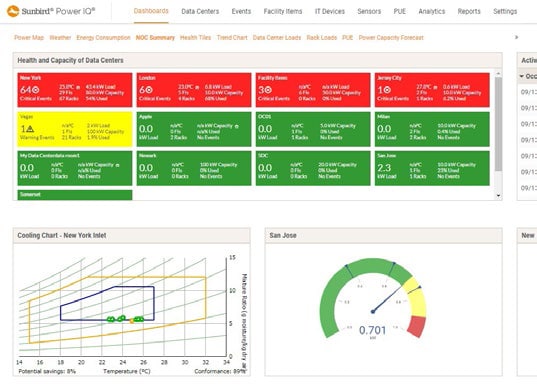Click 'Conformance: 89%' text
Screen dimensions: 537x387
(x=220, y=371)
